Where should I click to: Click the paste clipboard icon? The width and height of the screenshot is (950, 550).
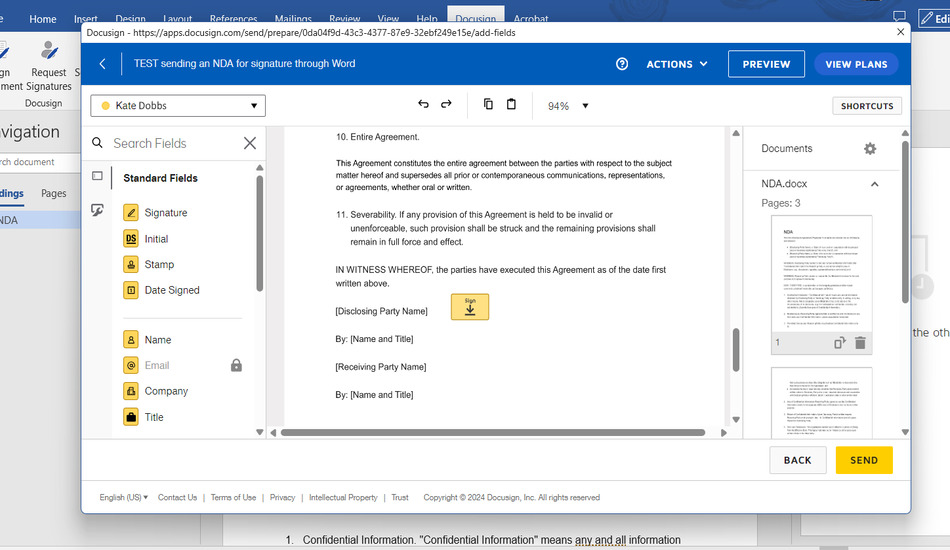coord(511,105)
